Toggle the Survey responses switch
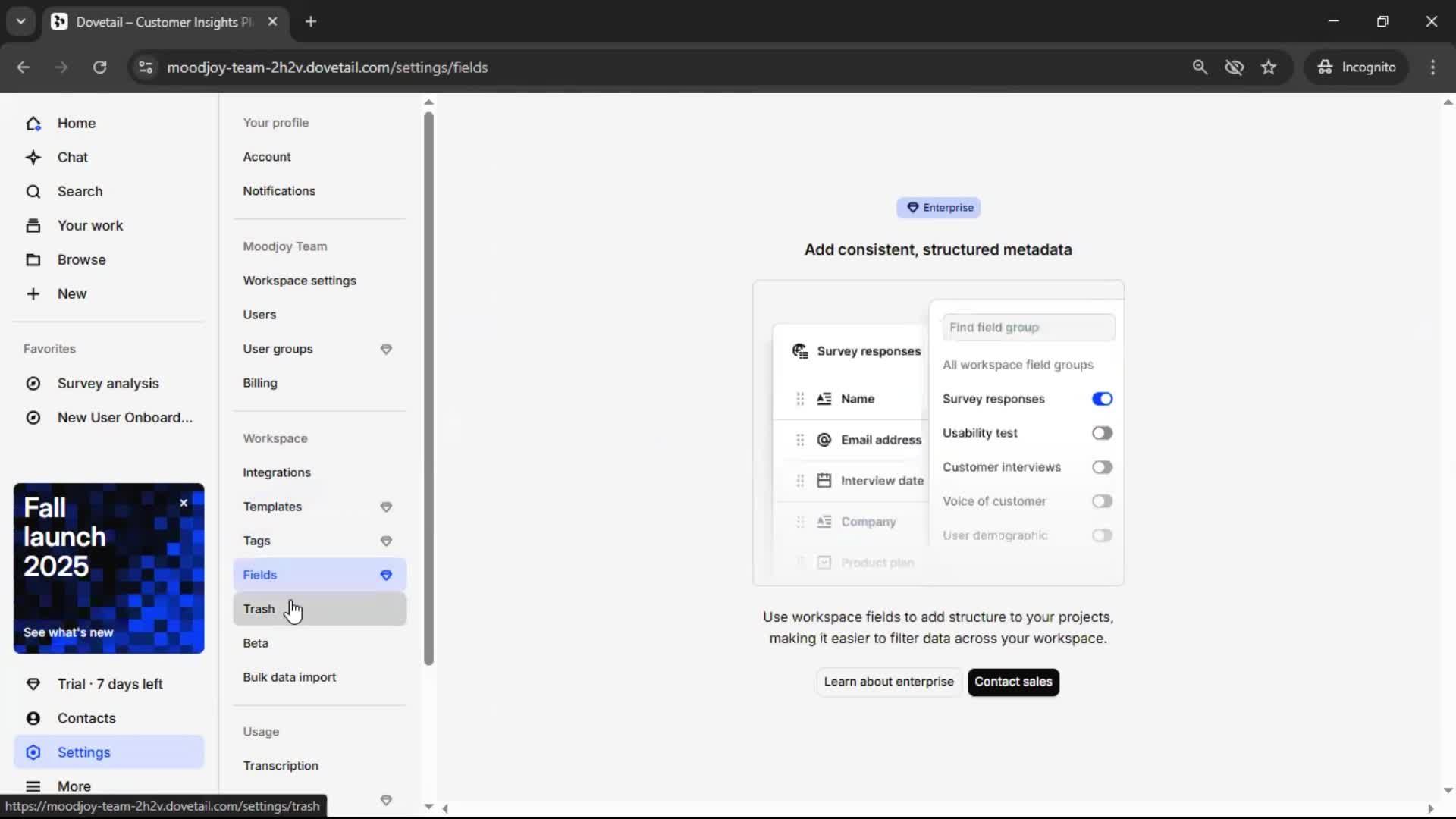Screen dimensions: 1456x819 coord(1102,399)
